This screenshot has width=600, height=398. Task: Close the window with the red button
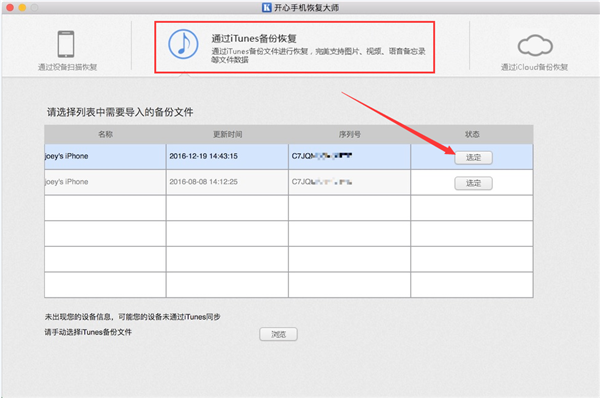click(10, 7)
